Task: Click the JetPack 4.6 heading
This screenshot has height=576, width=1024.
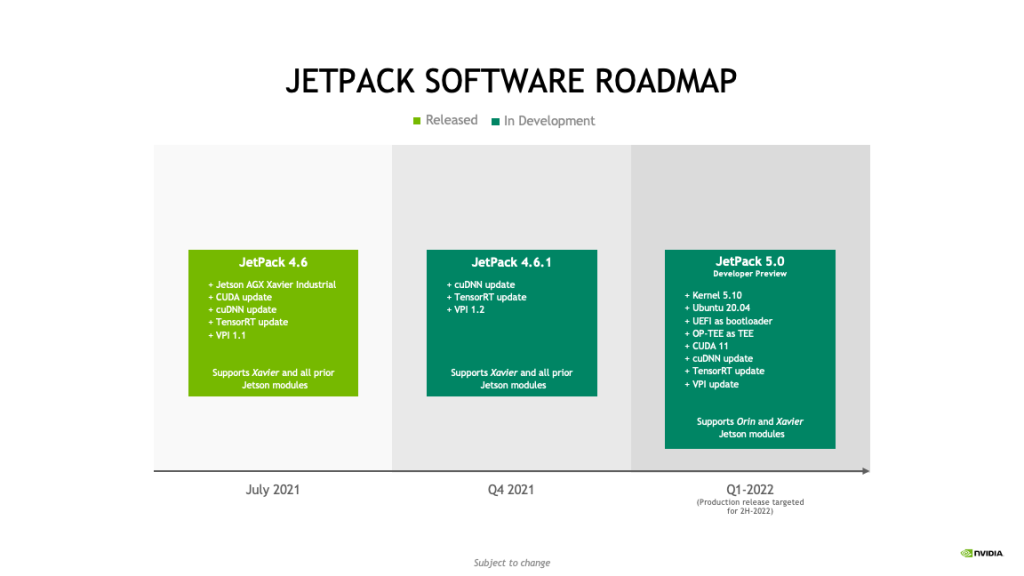Action: [273, 263]
